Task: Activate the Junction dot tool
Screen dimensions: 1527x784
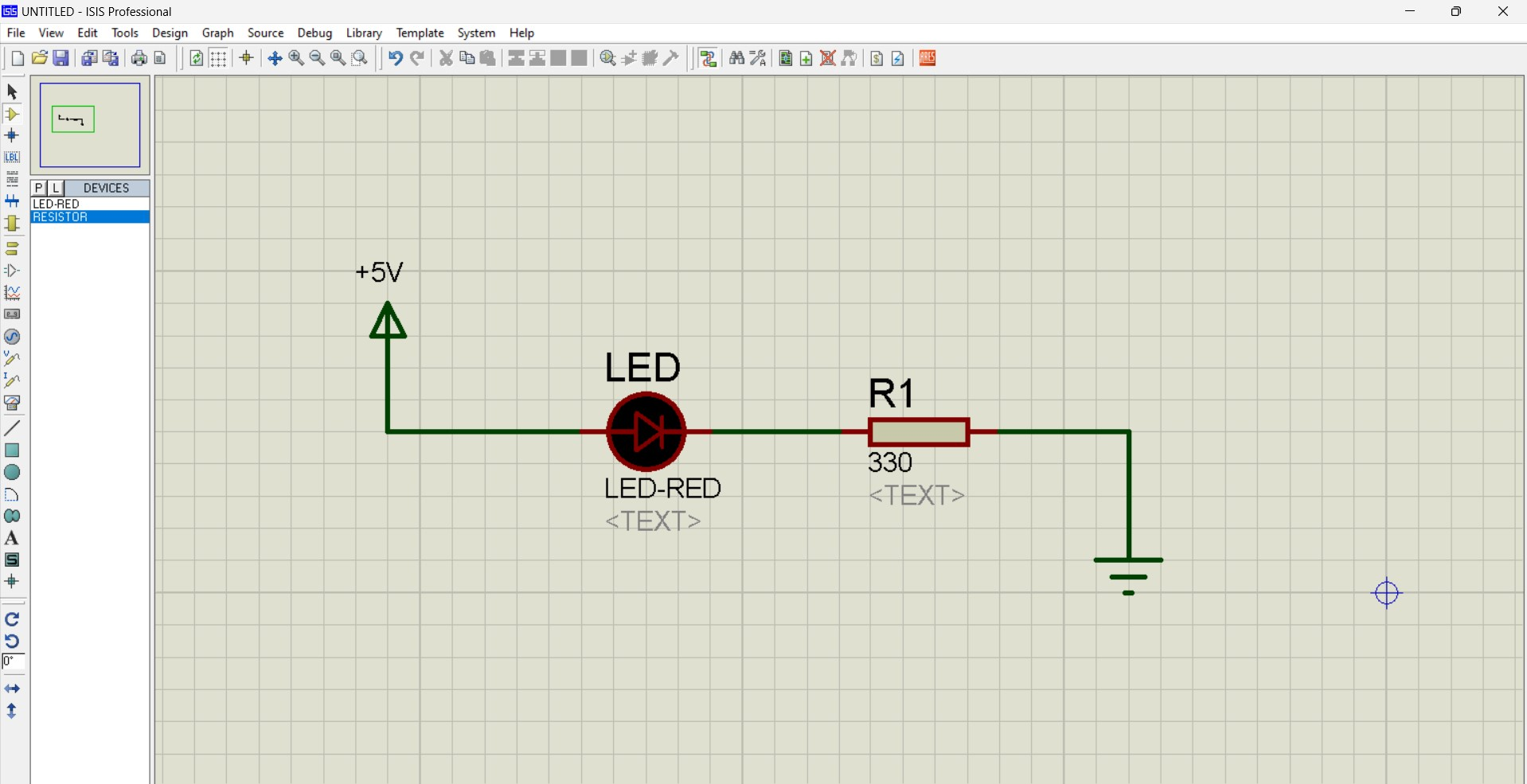Action: [x=12, y=136]
